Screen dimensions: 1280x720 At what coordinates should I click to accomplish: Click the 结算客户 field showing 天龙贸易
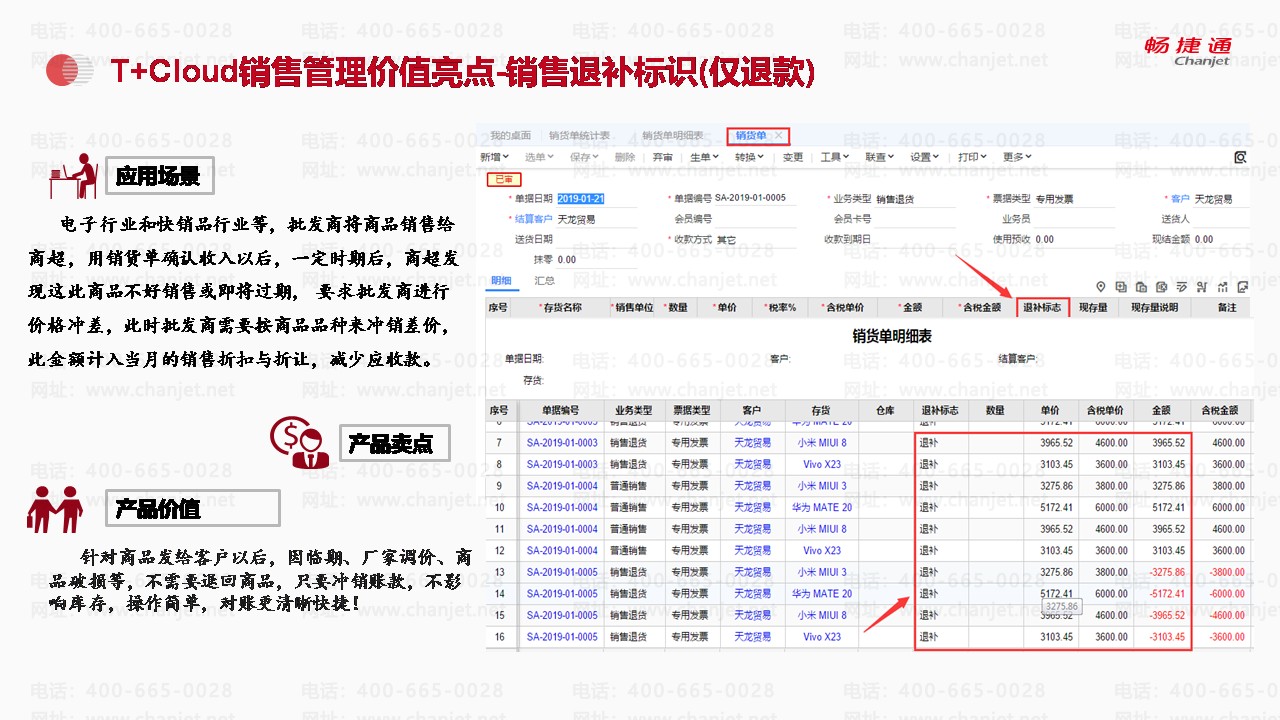(597, 219)
